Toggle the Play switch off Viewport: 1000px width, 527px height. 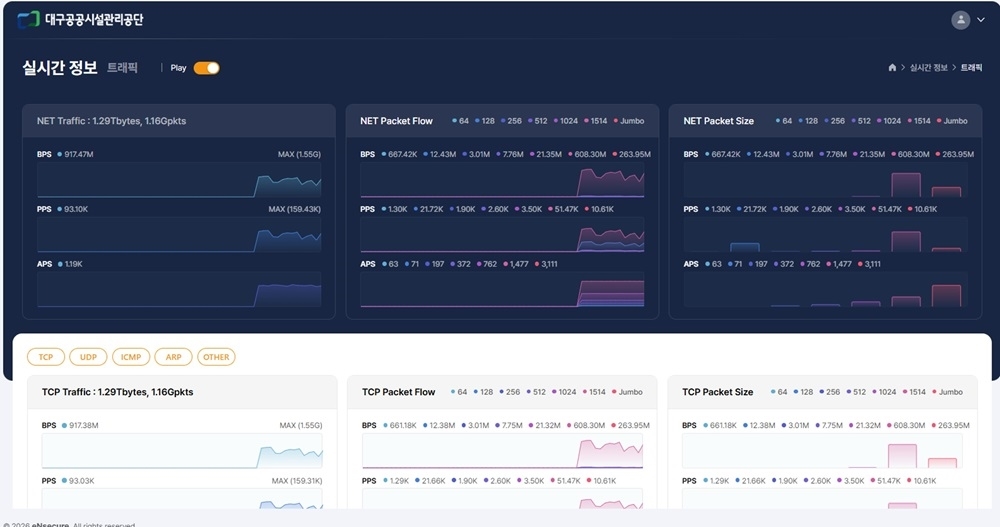(x=206, y=68)
